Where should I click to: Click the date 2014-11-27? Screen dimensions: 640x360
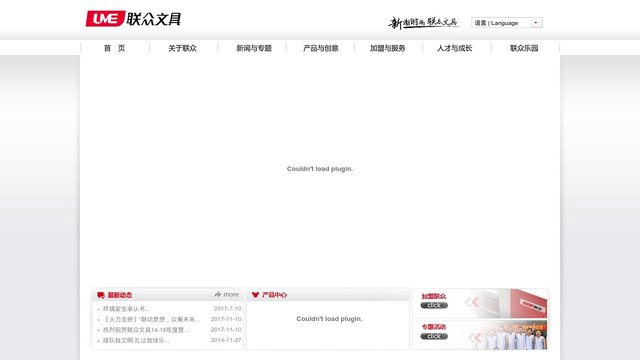coord(226,340)
